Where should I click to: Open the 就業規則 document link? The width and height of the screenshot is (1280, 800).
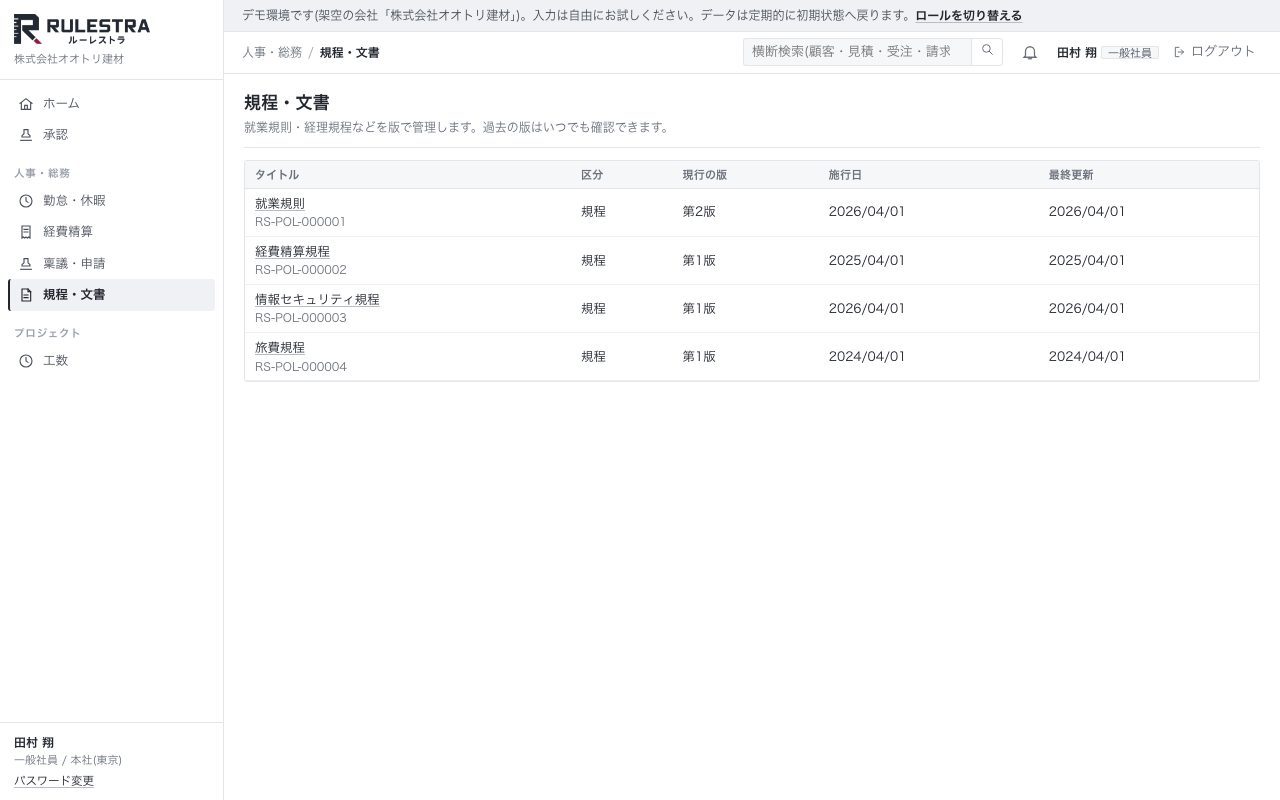click(x=280, y=204)
